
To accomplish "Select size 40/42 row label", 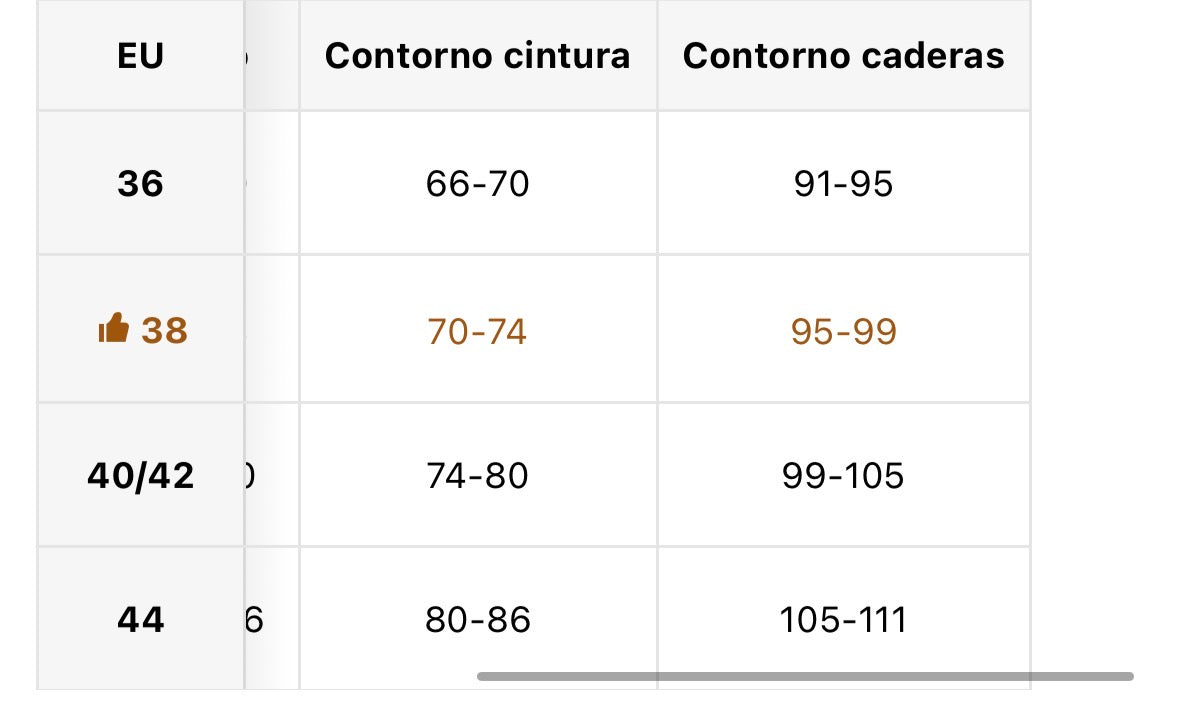I will (x=141, y=476).
